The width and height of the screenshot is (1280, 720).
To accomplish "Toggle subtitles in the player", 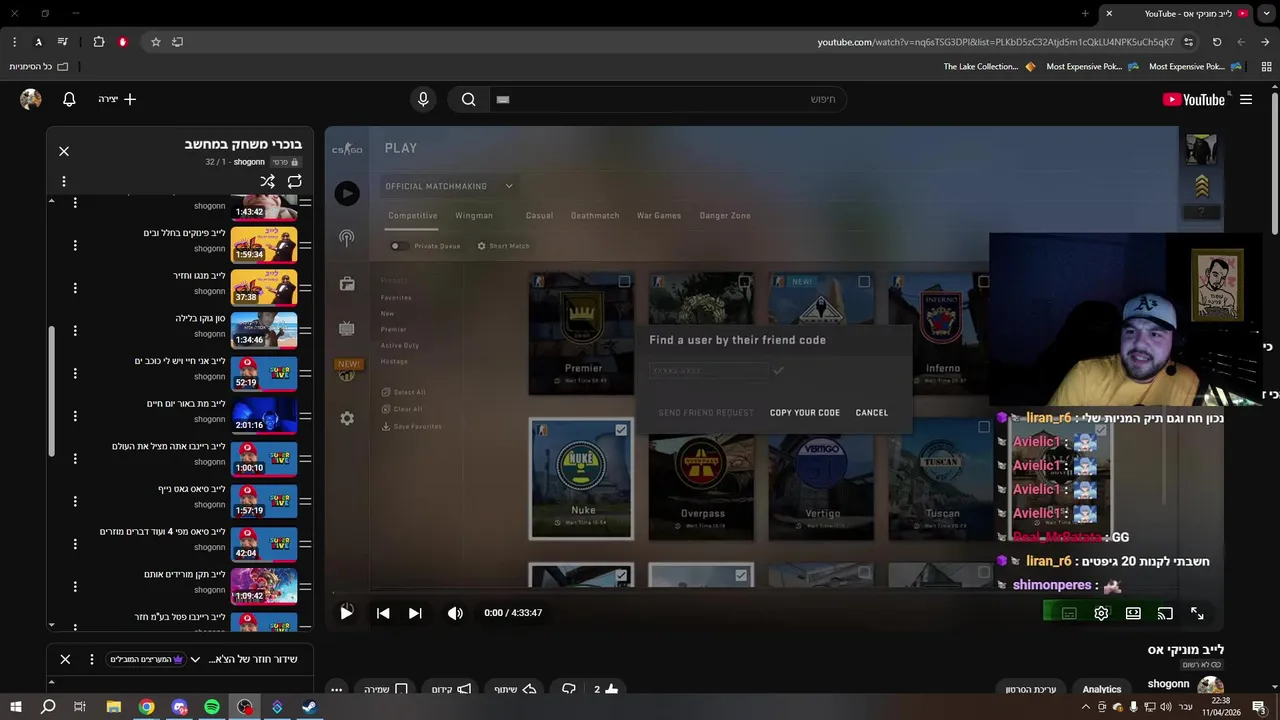I will (x=1069, y=613).
